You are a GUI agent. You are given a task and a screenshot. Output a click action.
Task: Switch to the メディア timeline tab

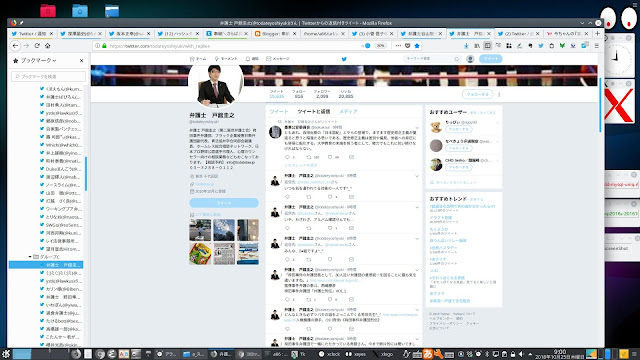coord(348,111)
